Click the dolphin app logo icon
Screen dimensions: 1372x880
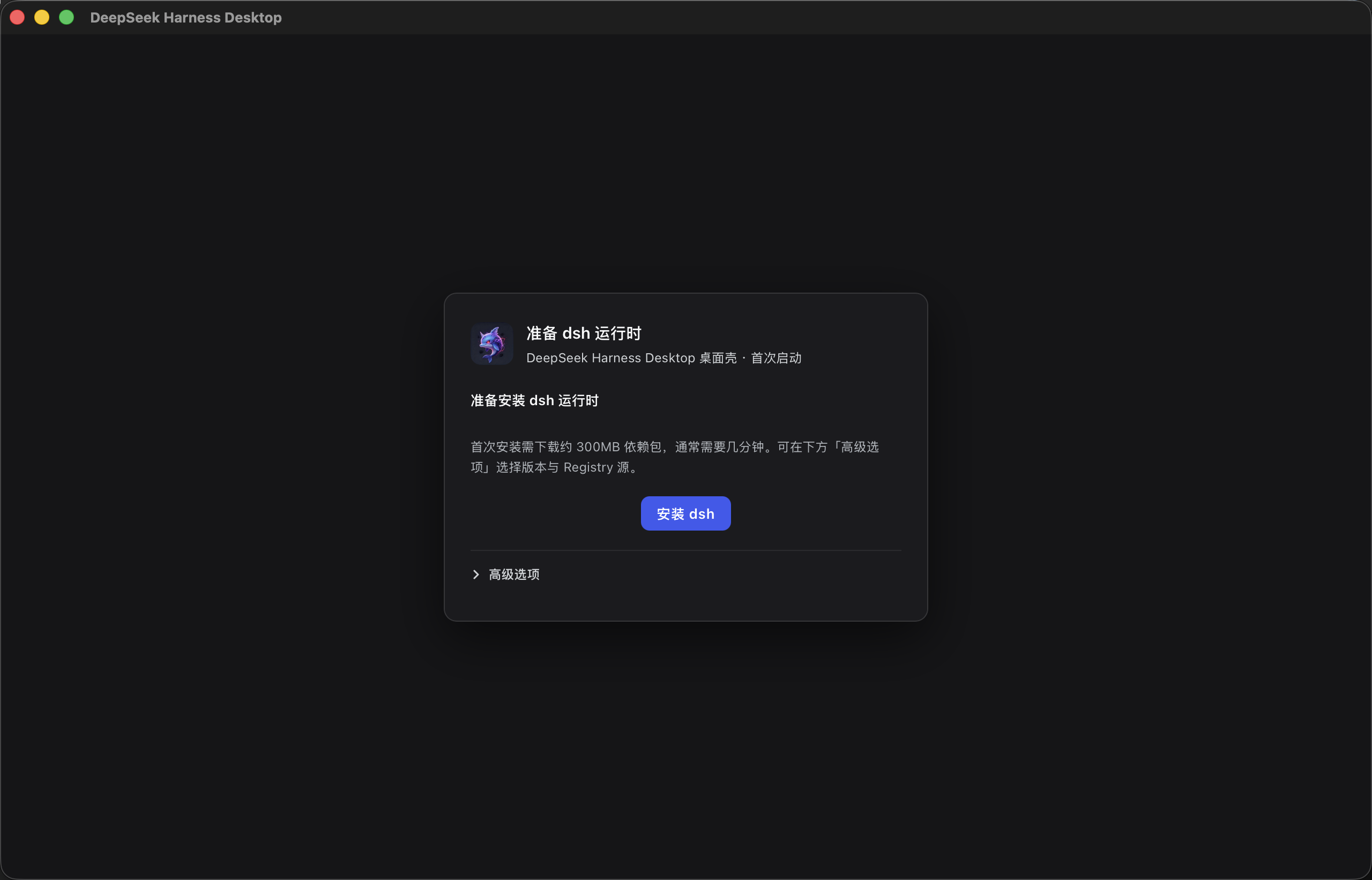coord(491,344)
